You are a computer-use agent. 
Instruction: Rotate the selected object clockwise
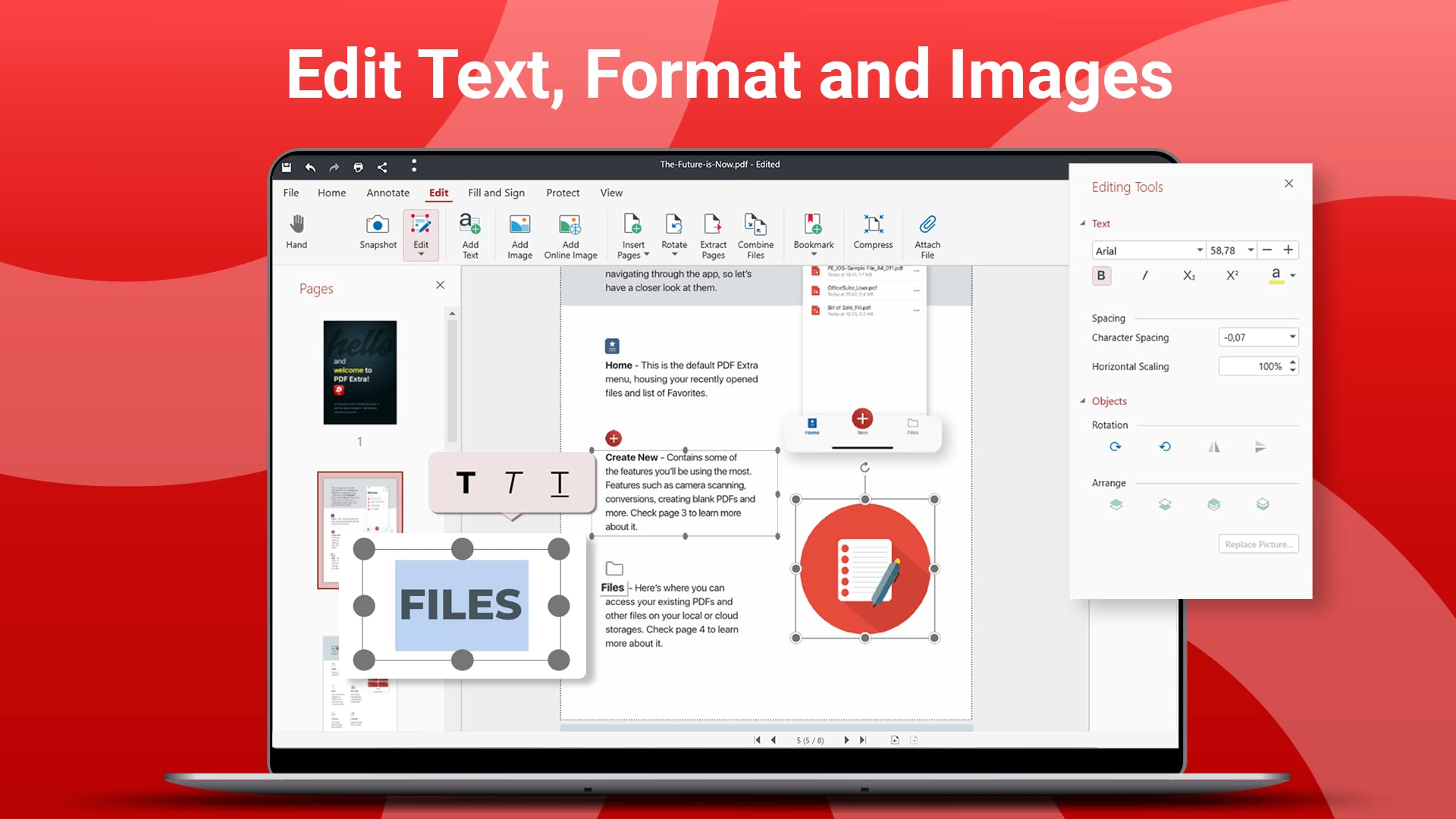click(x=1116, y=447)
